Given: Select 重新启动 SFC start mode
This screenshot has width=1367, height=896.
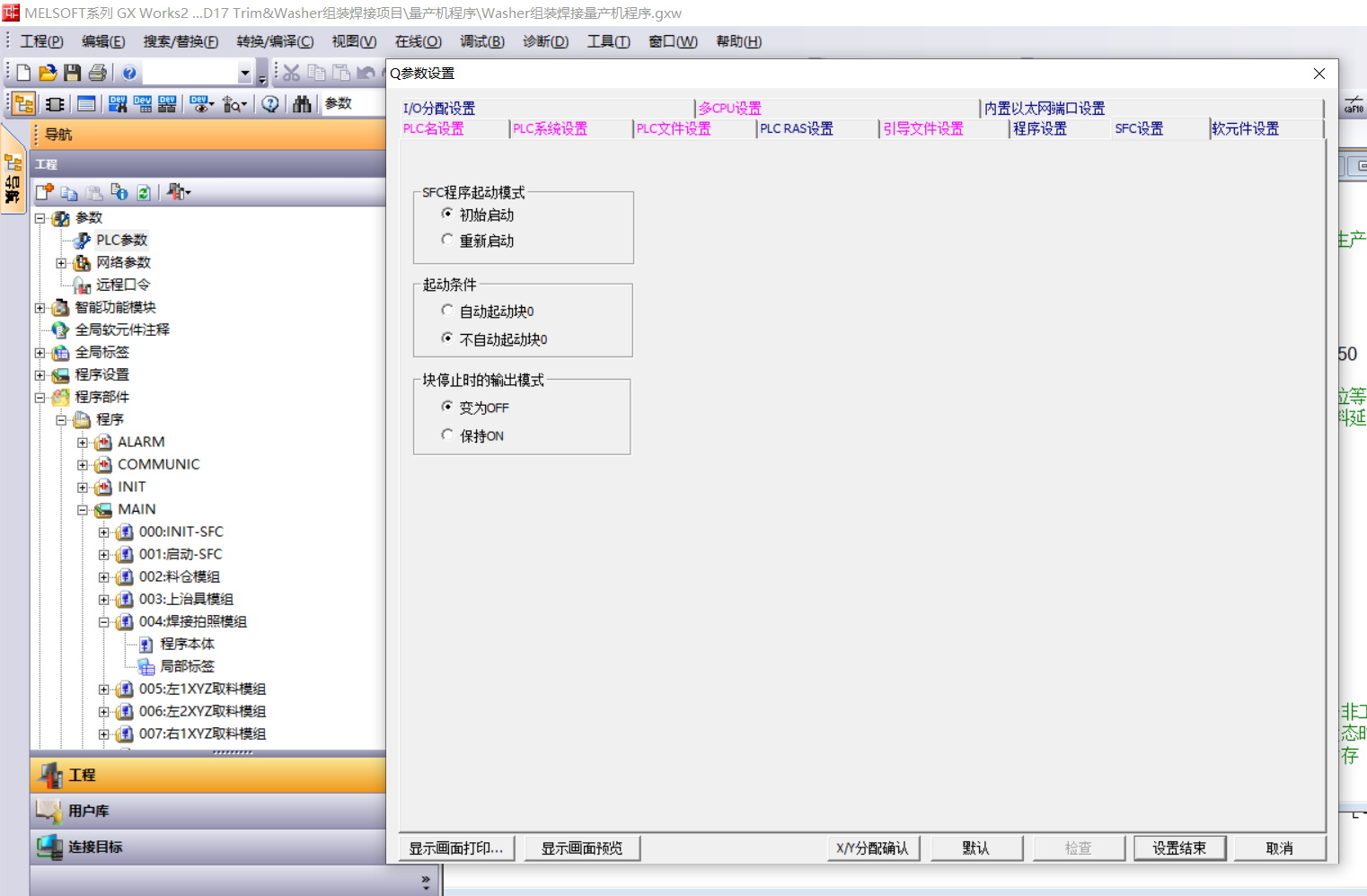Looking at the screenshot, I should click(x=447, y=241).
